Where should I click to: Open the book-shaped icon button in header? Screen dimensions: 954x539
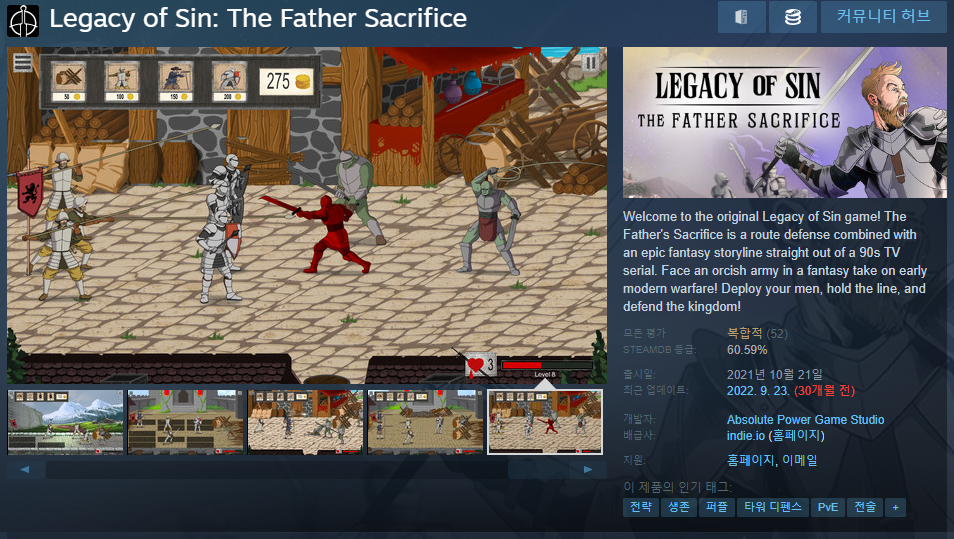pyautogui.click(x=742, y=17)
